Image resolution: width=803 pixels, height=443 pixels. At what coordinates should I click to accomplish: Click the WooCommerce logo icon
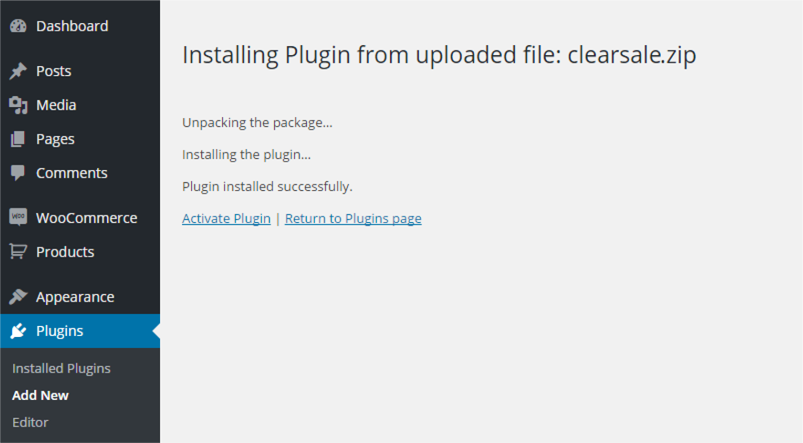tap(17, 217)
